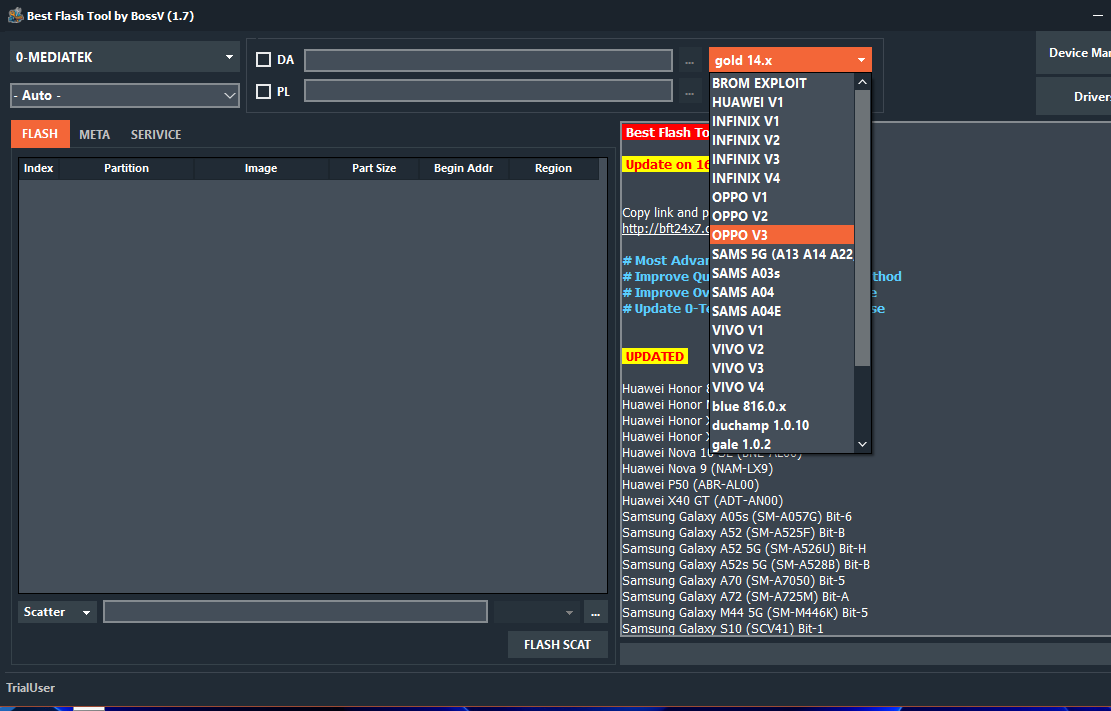Collapse the gold 14.x dropdown
Screen dimensions: 1111x711
[790, 60]
